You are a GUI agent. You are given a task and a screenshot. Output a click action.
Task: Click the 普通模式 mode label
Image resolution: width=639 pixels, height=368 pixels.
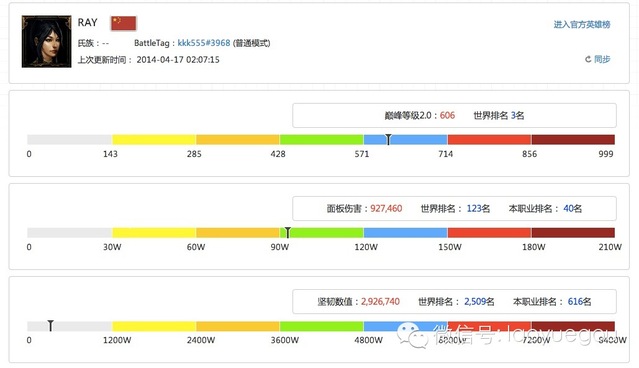point(251,43)
